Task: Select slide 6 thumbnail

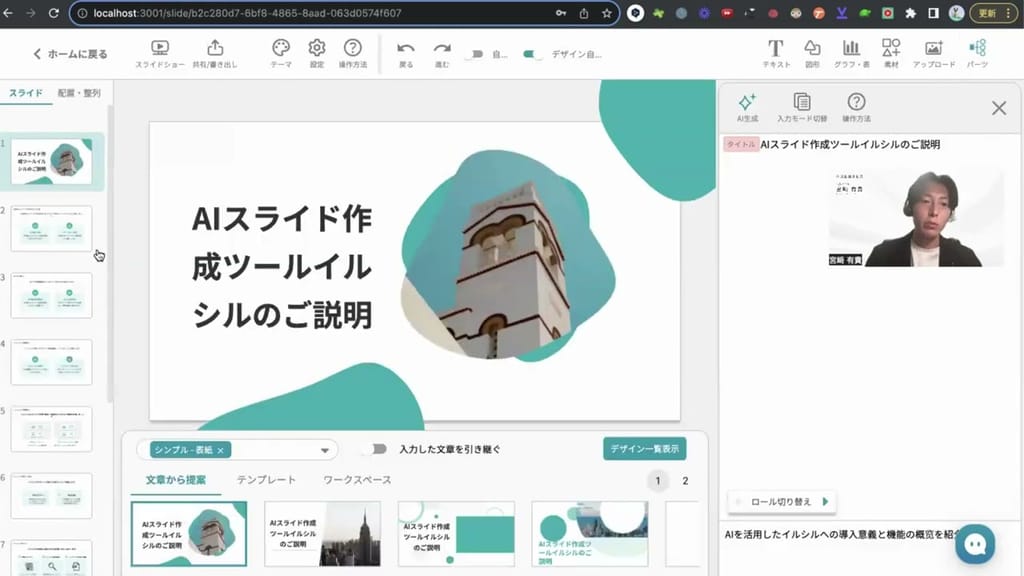Action: 52,496
